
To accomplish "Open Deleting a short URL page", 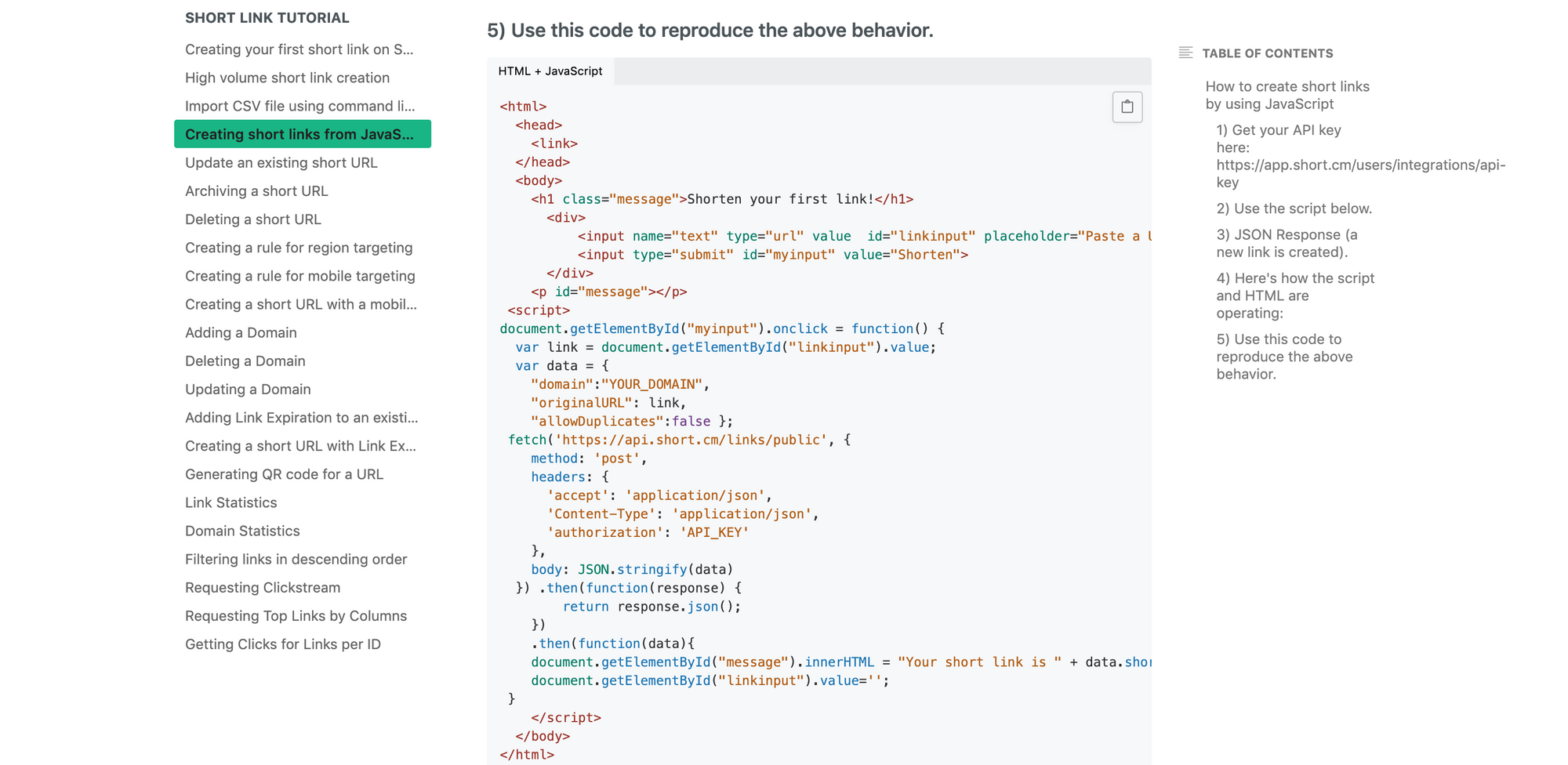I will point(253,219).
